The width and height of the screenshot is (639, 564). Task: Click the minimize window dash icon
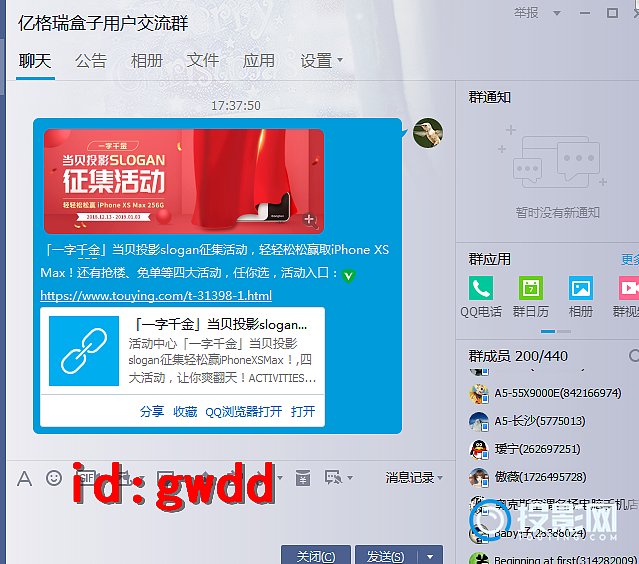click(585, 13)
